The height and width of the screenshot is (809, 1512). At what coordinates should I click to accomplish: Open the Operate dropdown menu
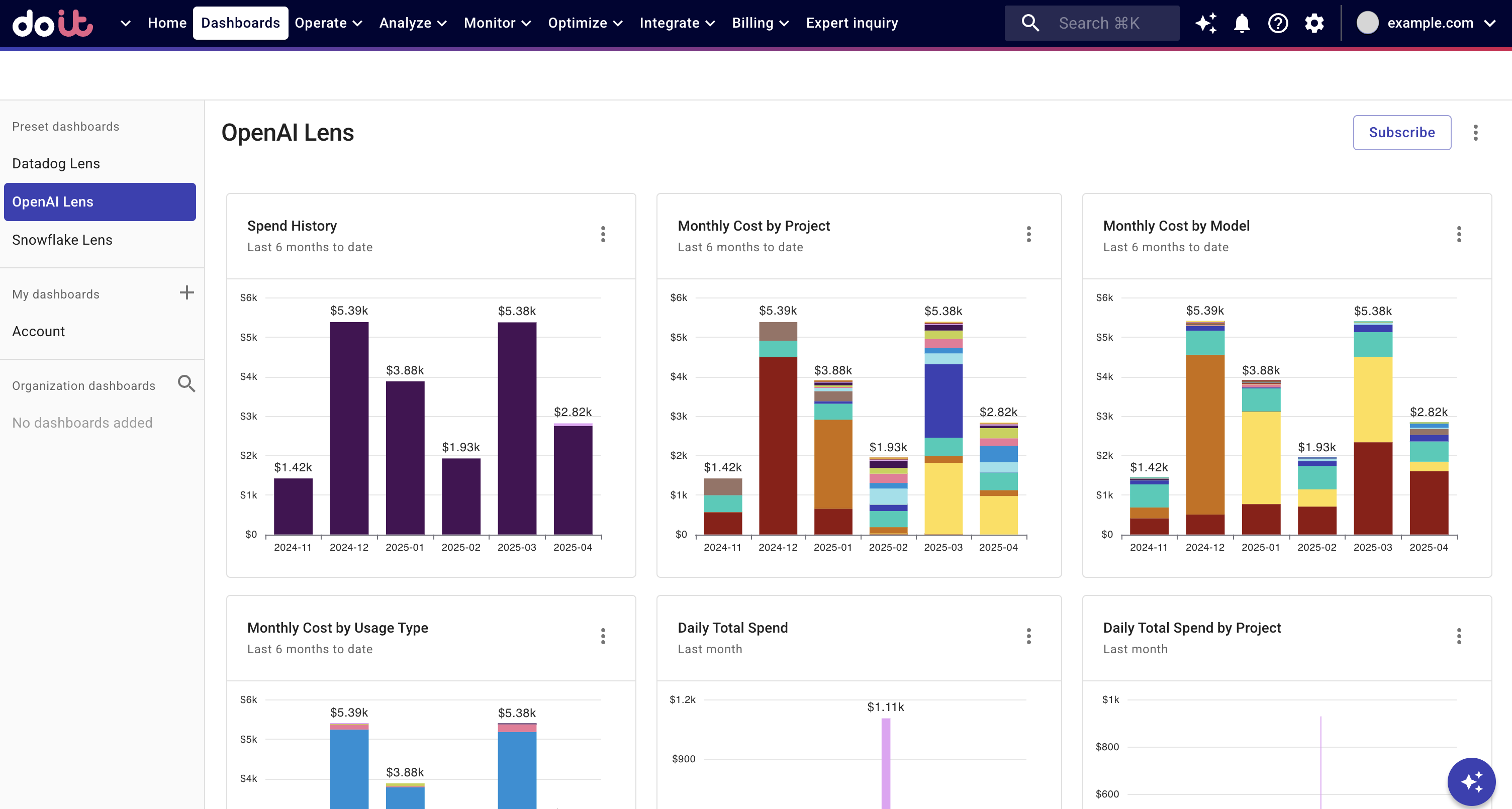(x=328, y=23)
